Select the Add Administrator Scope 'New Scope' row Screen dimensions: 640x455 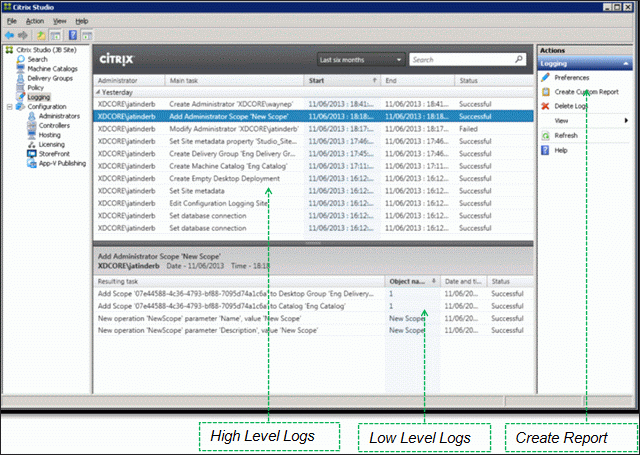pyautogui.click(x=313, y=116)
